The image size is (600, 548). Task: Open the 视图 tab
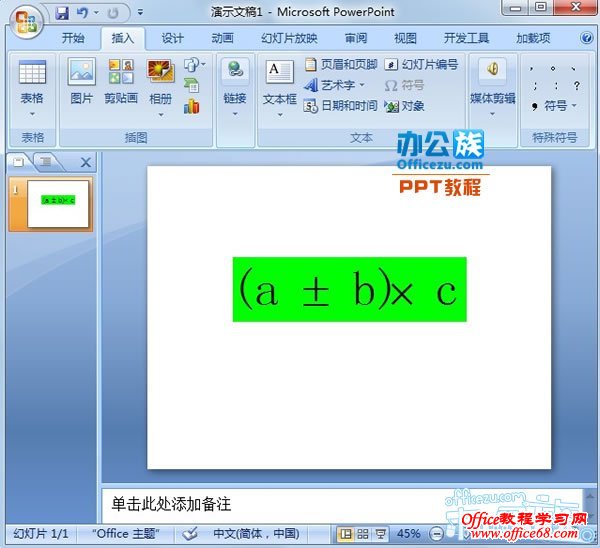(x=405, y=38)
